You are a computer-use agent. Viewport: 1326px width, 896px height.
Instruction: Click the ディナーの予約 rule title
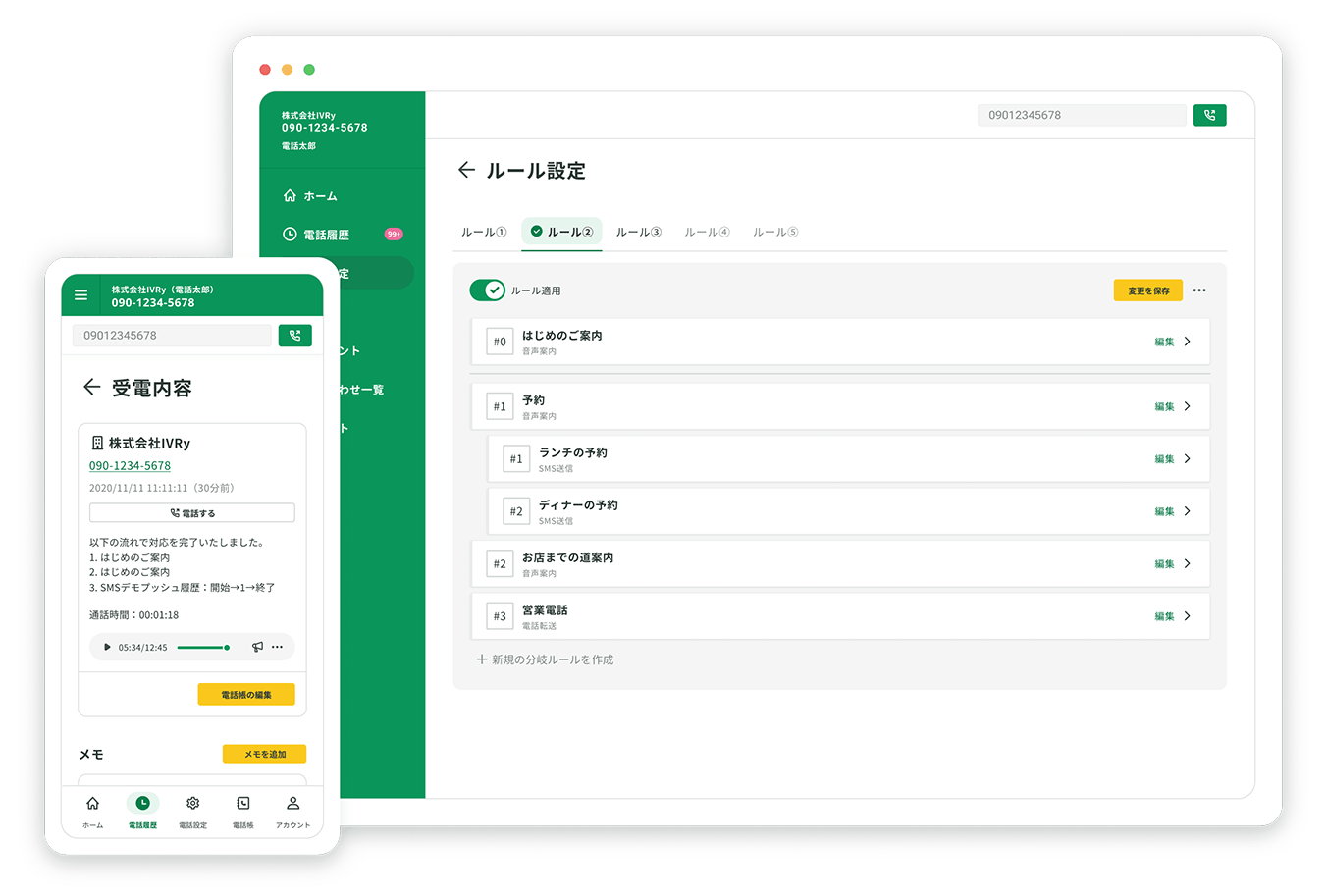pos(578,505)
